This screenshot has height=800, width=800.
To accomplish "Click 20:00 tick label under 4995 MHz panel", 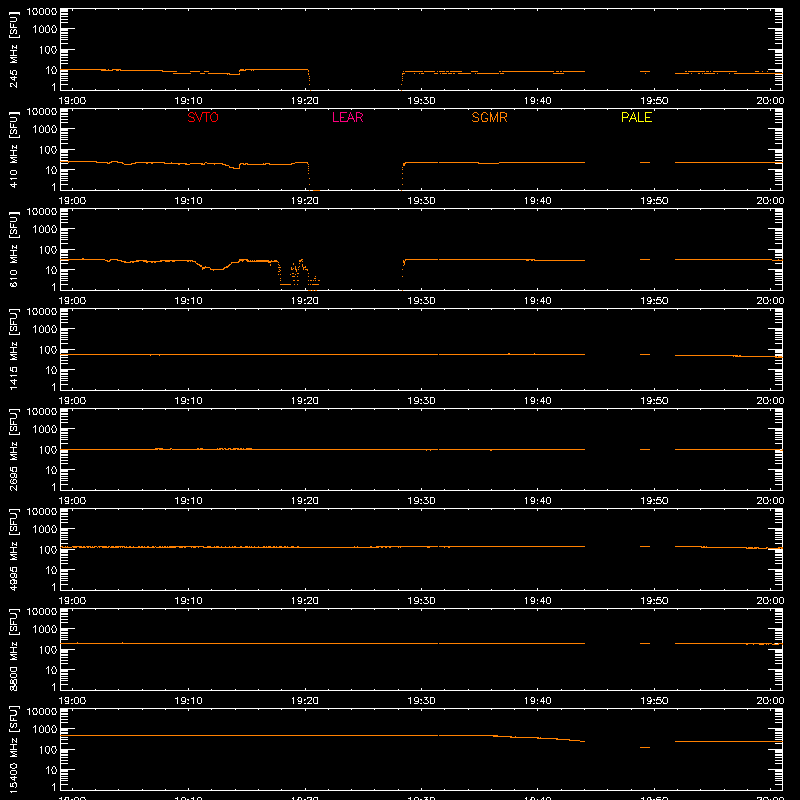I will 770,601.
